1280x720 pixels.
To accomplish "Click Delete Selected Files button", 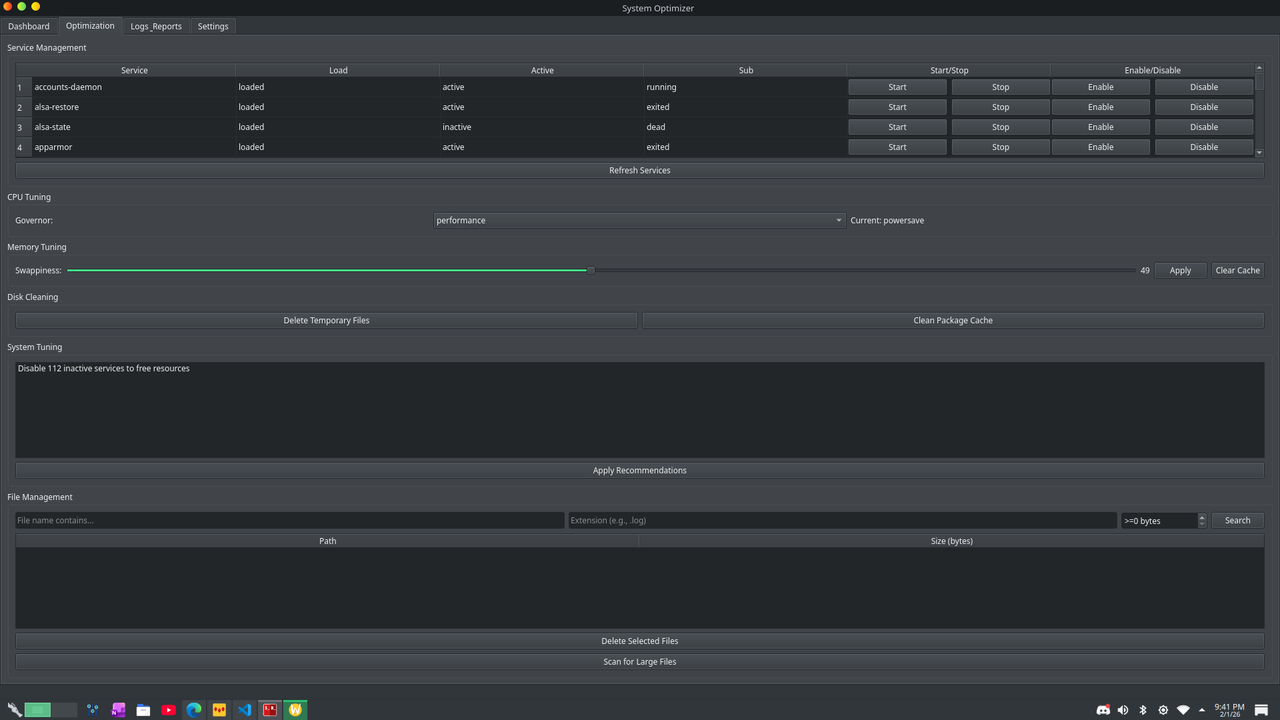I will pos(640,641).
